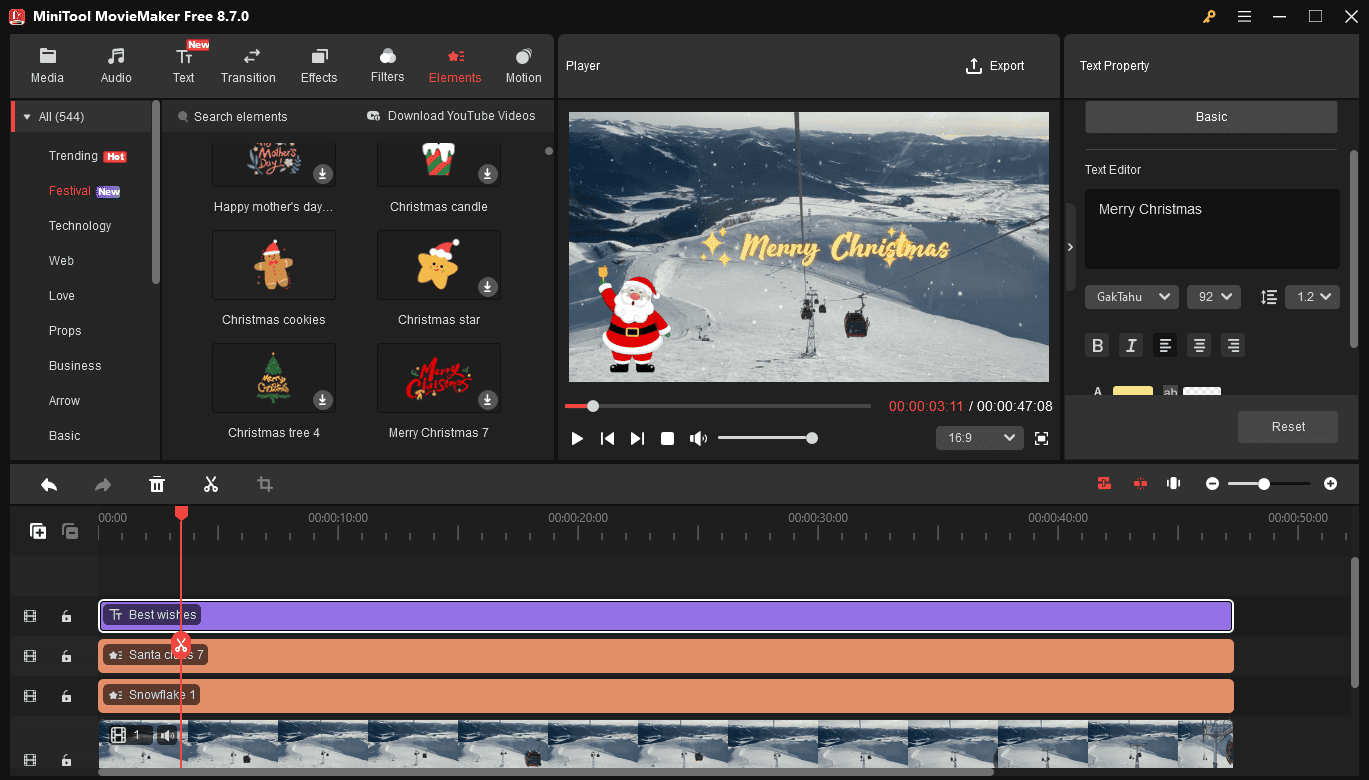Download the Christmas tree 4 element
1369x780 pixels.
[322, 399]
